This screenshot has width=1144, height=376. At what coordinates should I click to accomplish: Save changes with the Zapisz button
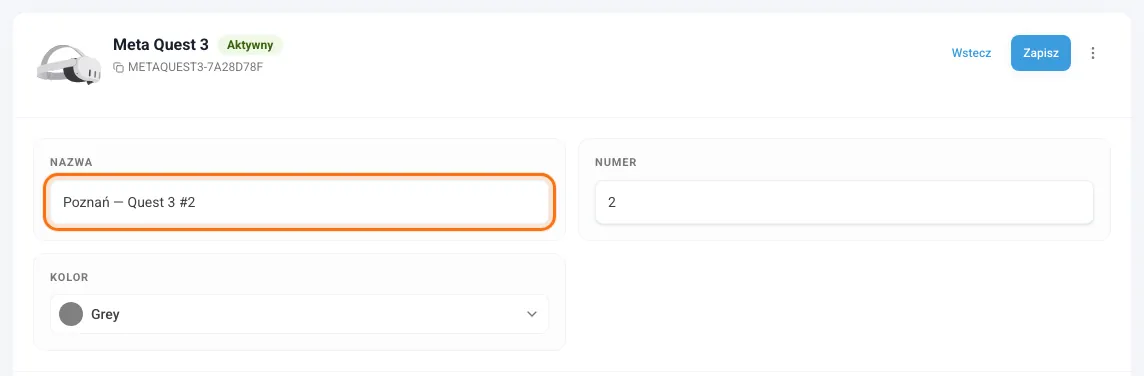pyautogui.click(x=1040, y=53)
